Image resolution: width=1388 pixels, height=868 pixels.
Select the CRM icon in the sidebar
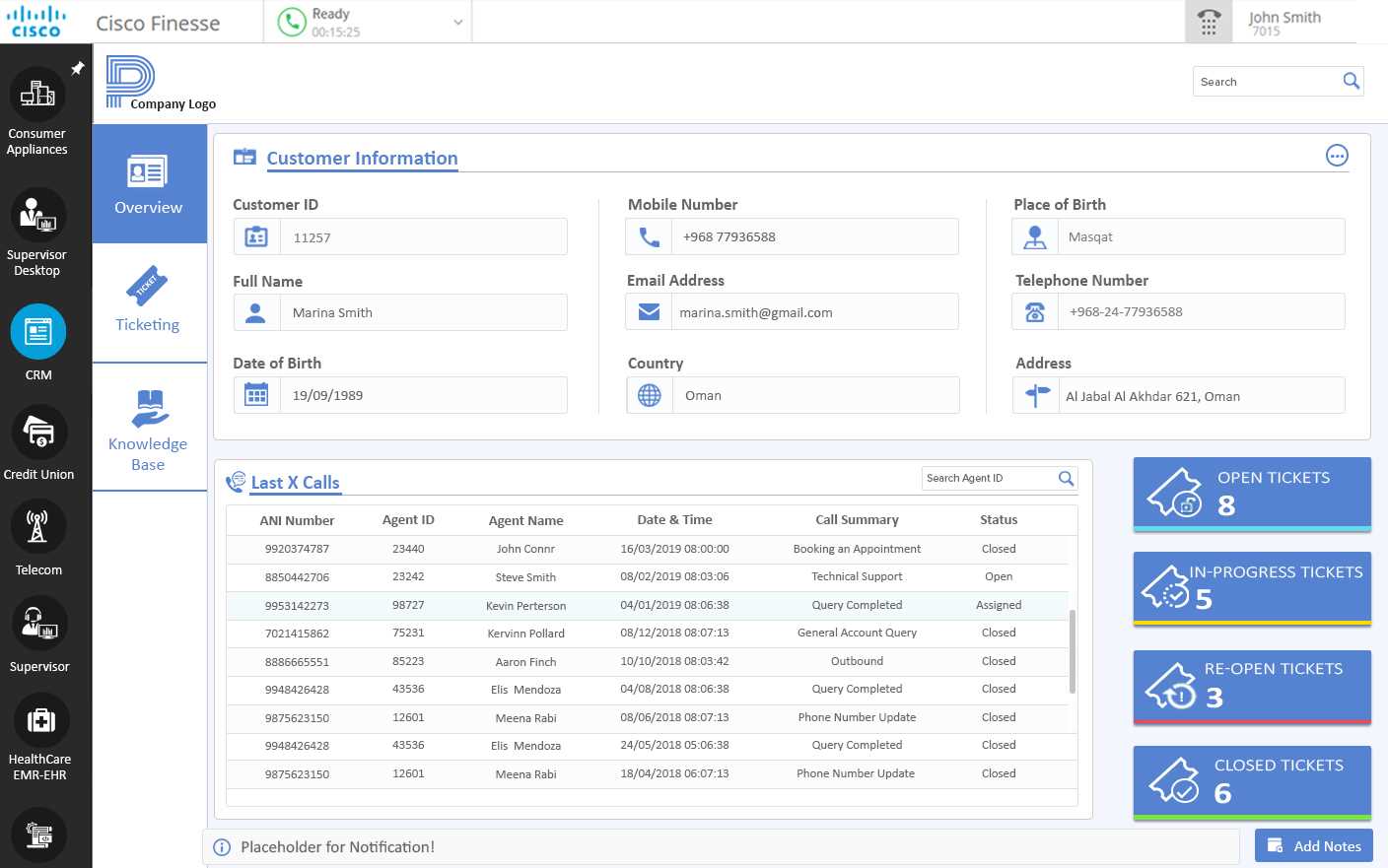38,332
